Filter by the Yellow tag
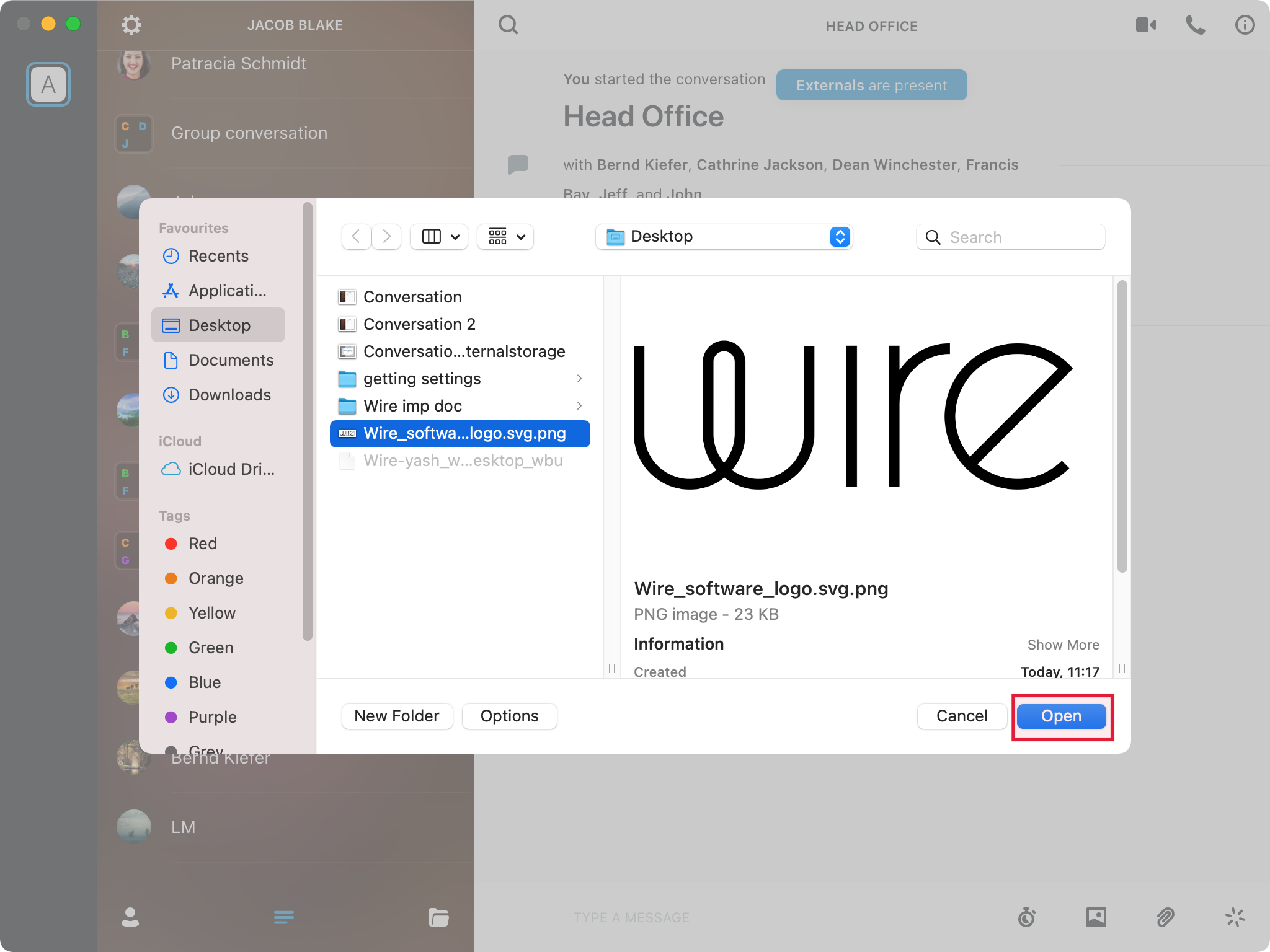This screenshot has width=1270, height=952. point(218,613)
